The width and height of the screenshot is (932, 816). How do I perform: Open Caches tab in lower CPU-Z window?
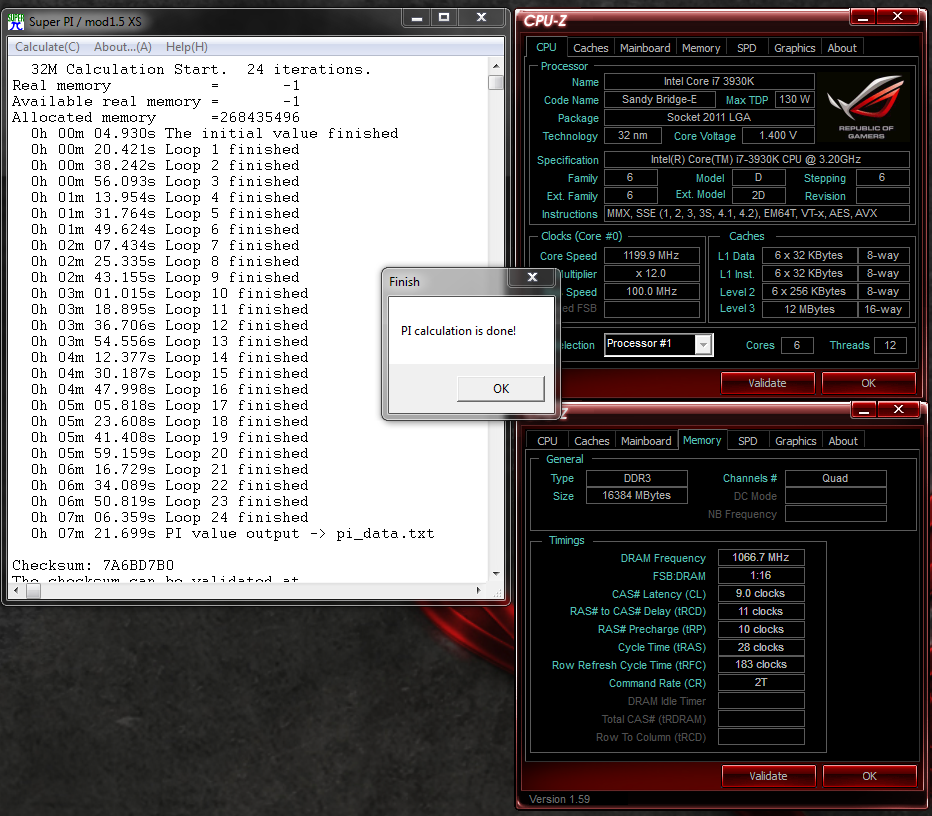coord(591,441)
